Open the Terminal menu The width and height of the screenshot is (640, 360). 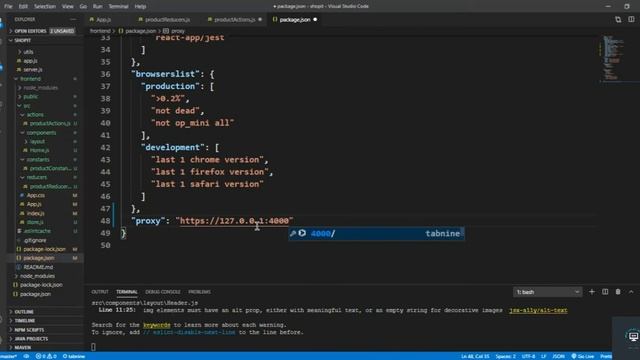pos(118,7)
